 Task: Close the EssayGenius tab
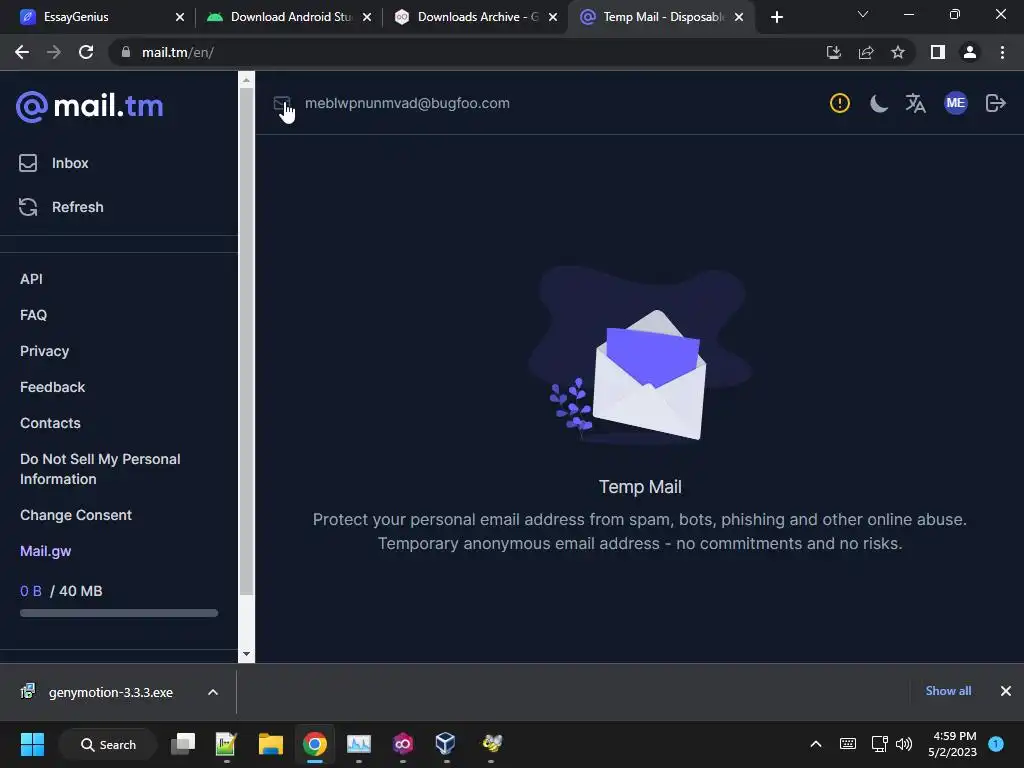click(x=180, y=17)
